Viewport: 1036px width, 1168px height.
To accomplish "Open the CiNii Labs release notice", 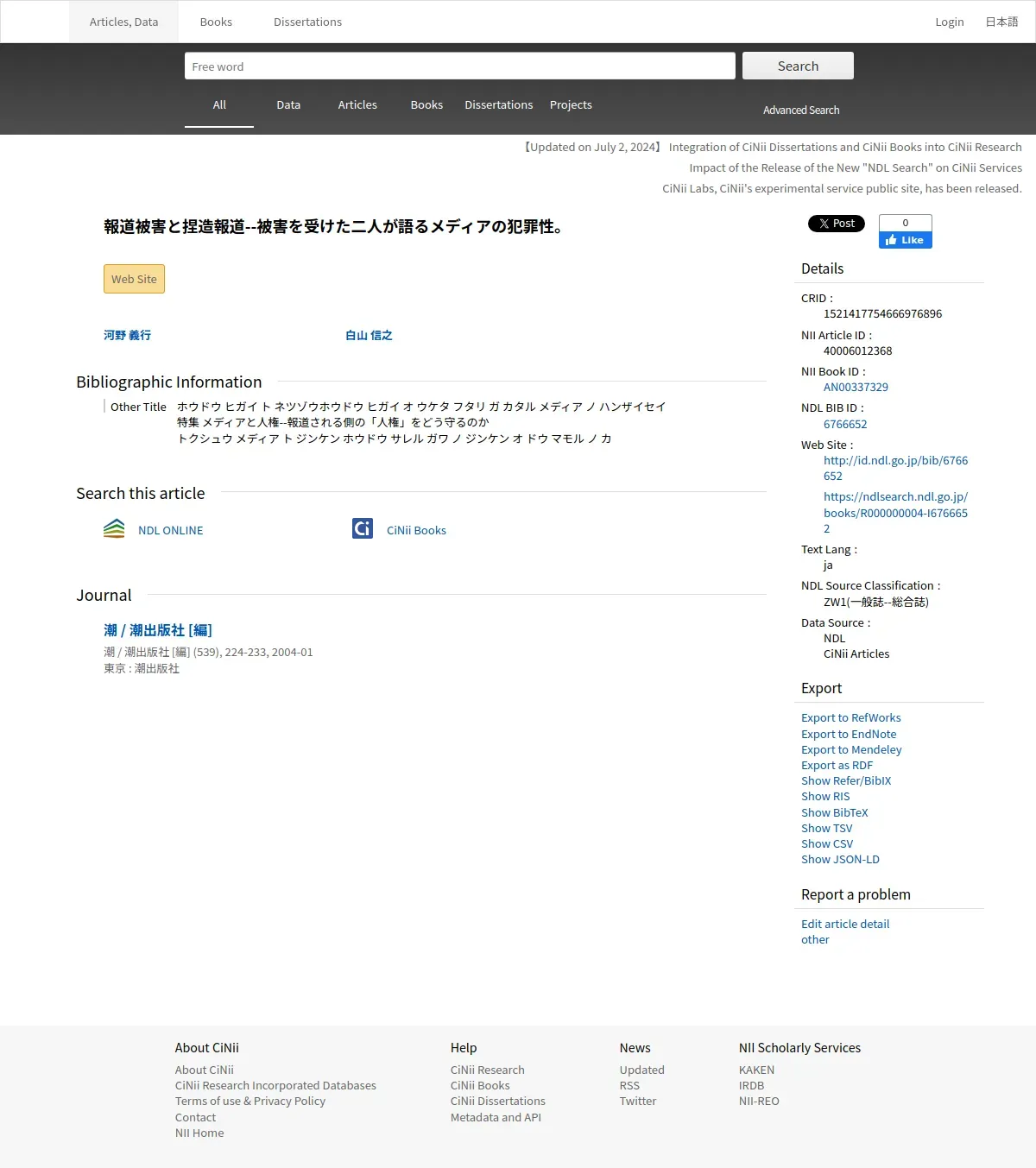I will pos(842,188).
